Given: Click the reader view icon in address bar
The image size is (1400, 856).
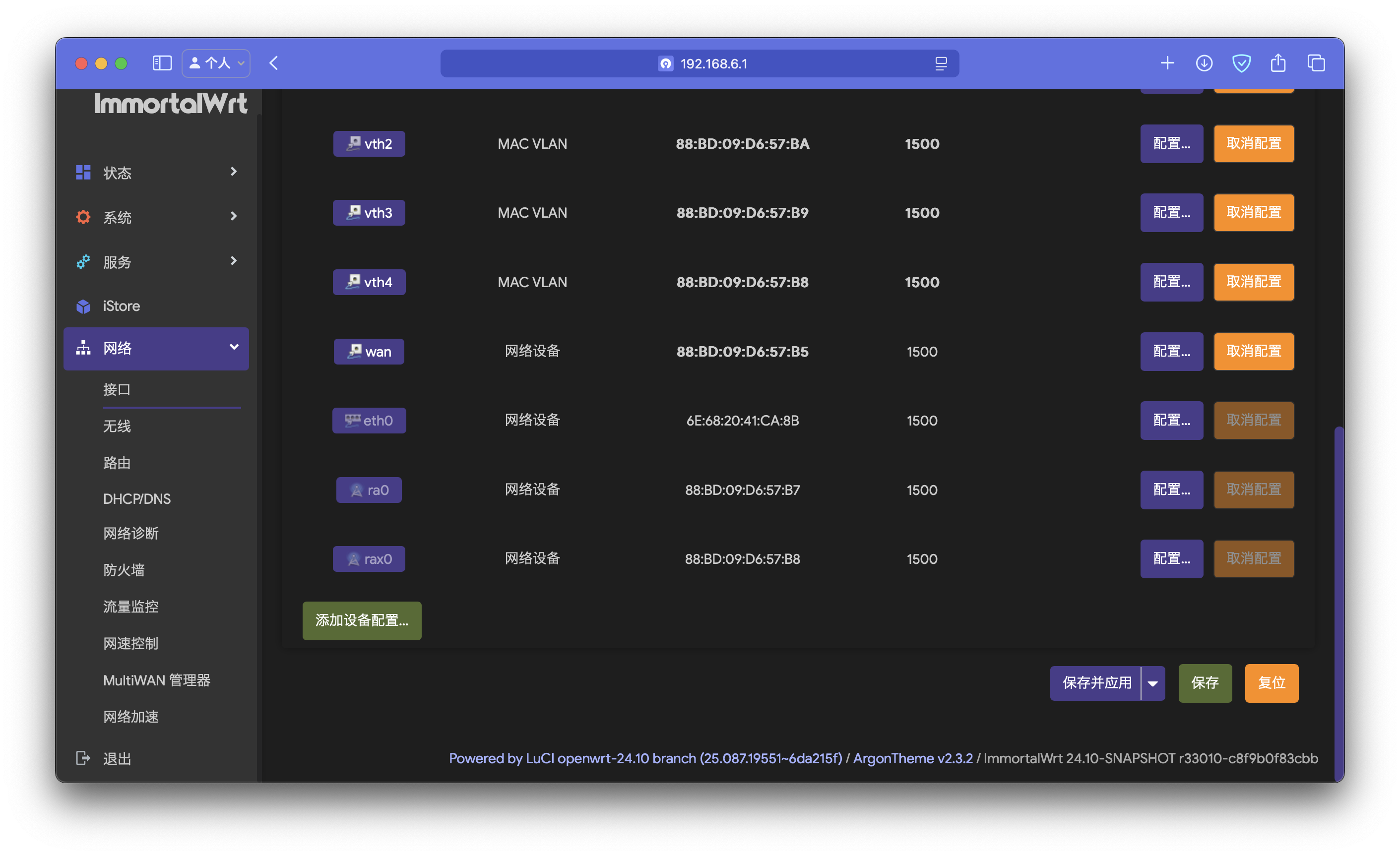Looking at the screenshot, I should click(940, 63).
